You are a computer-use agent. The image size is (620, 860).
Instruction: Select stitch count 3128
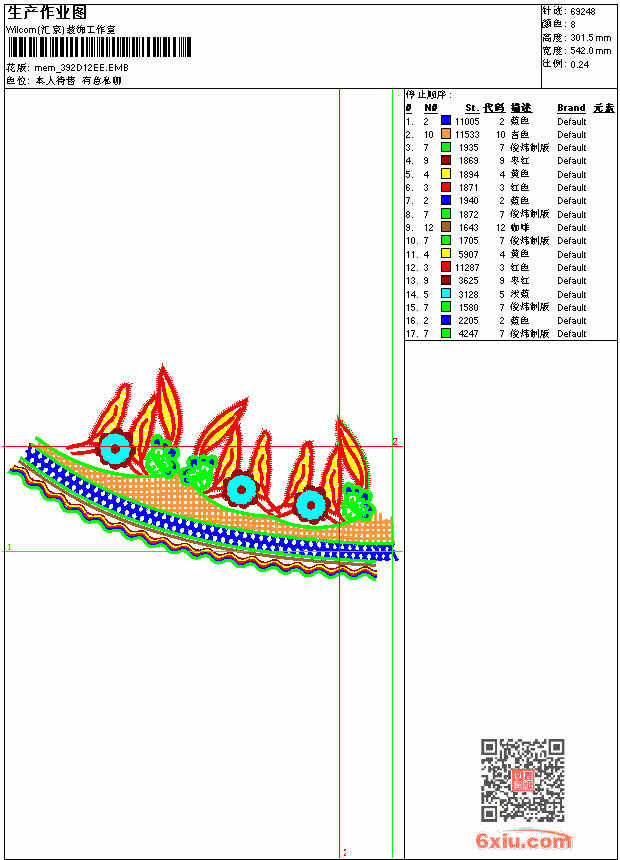[469, 295]
